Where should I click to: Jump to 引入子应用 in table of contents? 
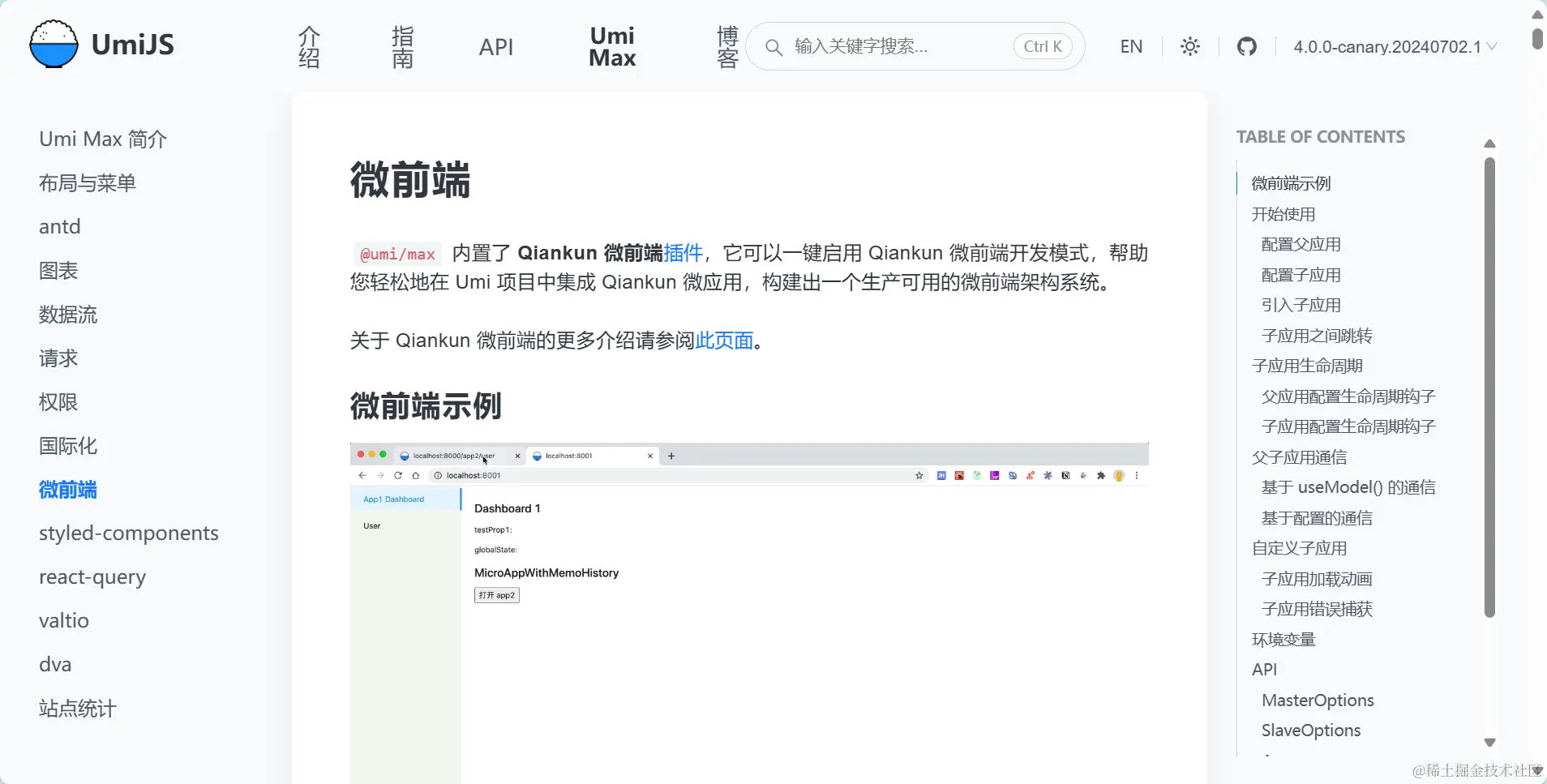click(x=1301, y=305)
